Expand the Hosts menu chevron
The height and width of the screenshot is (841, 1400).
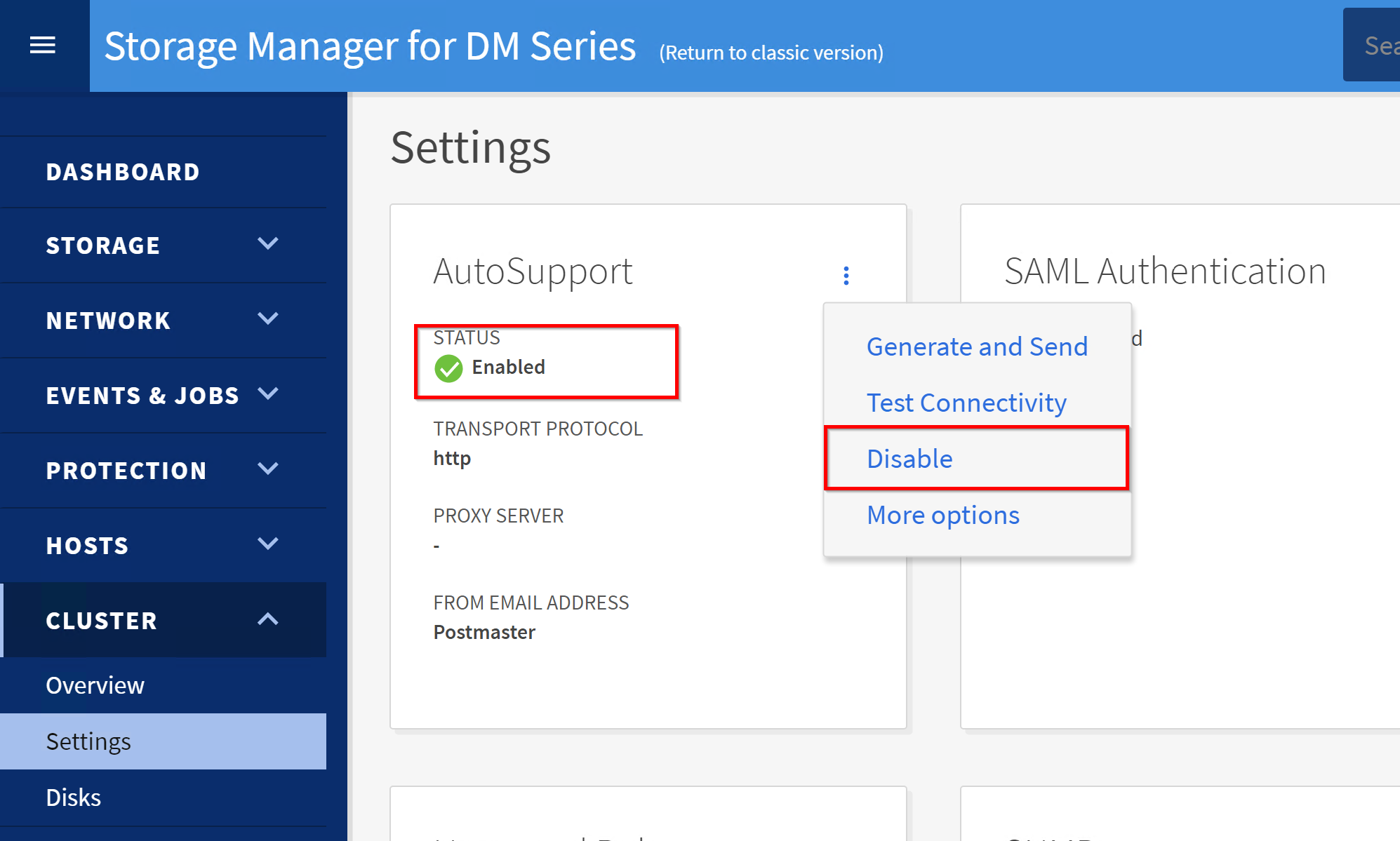(x=268, y=544)
